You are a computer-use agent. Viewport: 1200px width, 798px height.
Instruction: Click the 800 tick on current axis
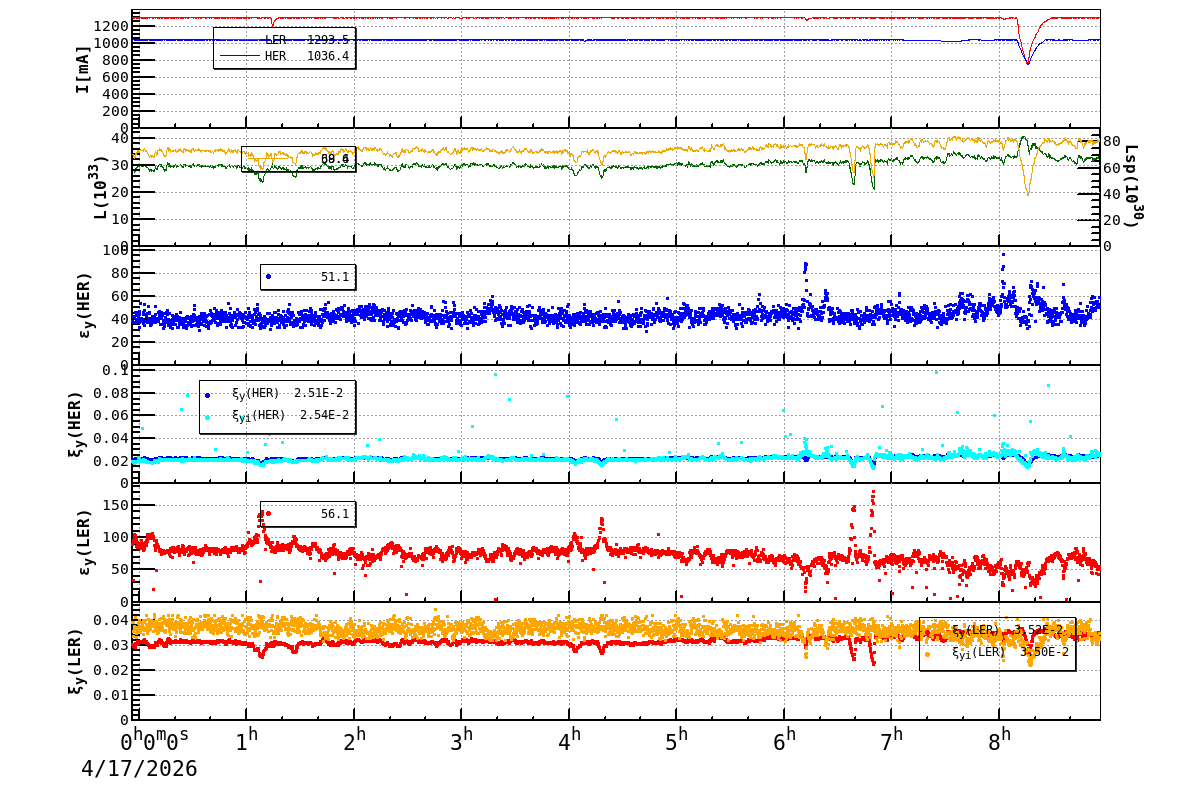114,60
